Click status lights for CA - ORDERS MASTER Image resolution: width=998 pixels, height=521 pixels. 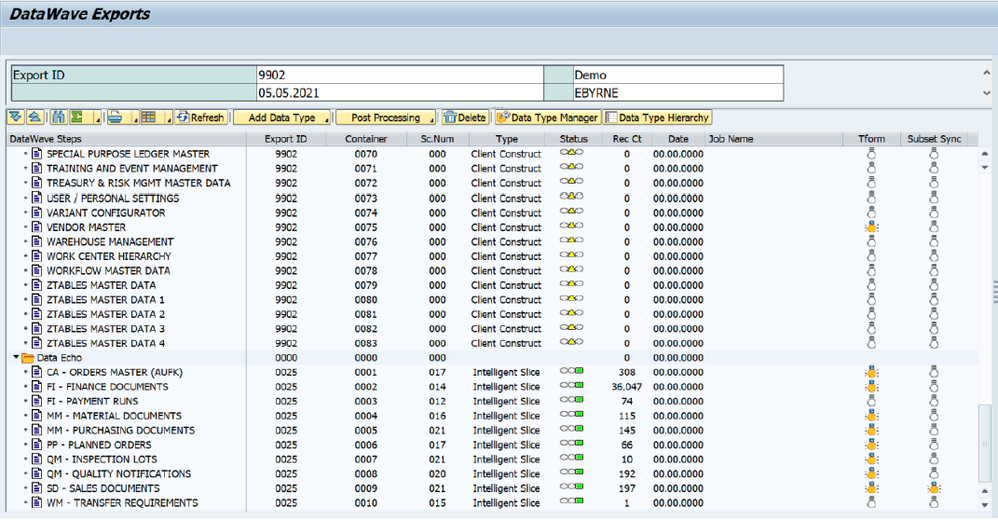coord(572,372)
